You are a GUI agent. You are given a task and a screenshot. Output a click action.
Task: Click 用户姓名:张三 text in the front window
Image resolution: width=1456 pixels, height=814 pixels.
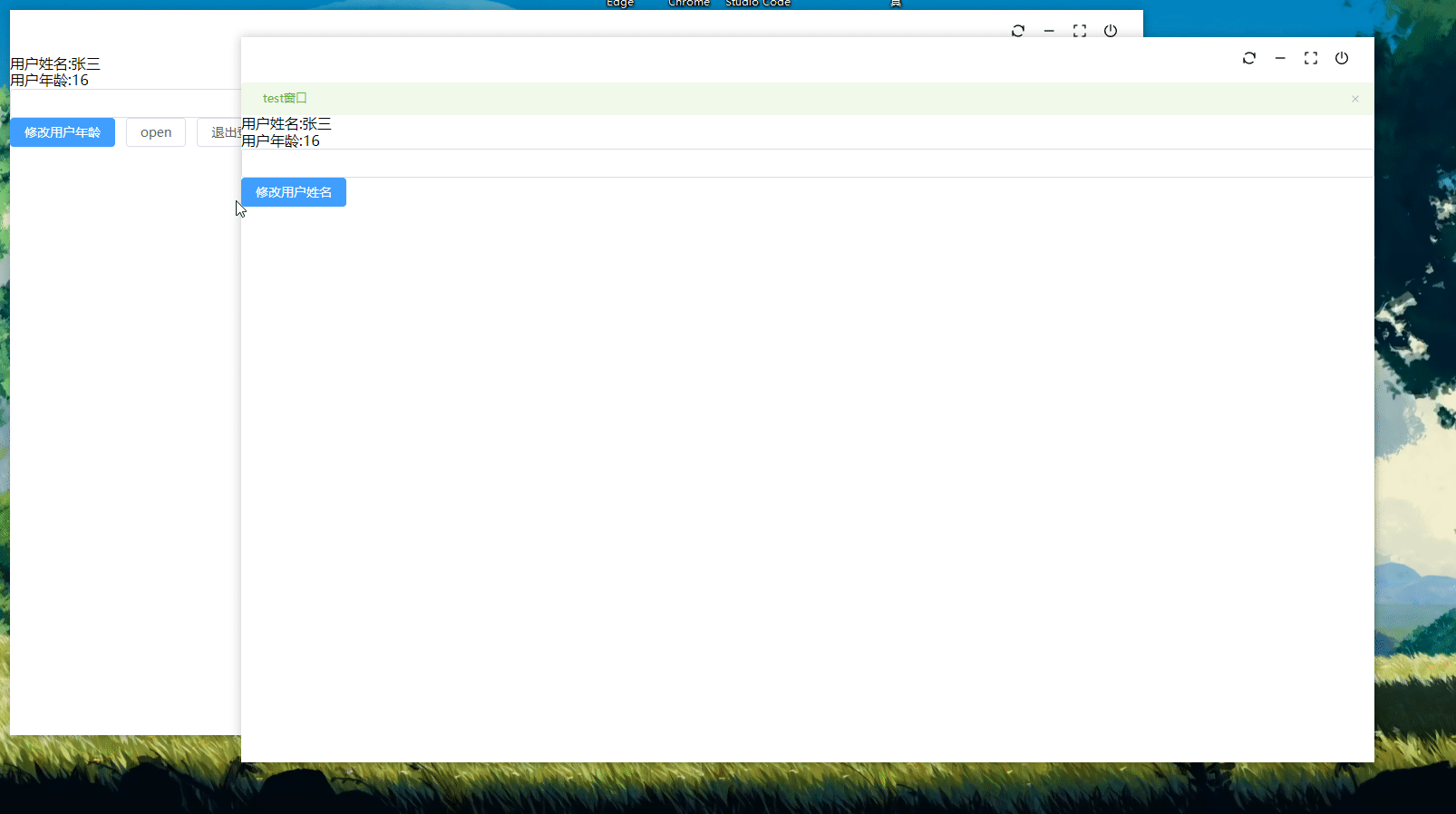(286, 124)
